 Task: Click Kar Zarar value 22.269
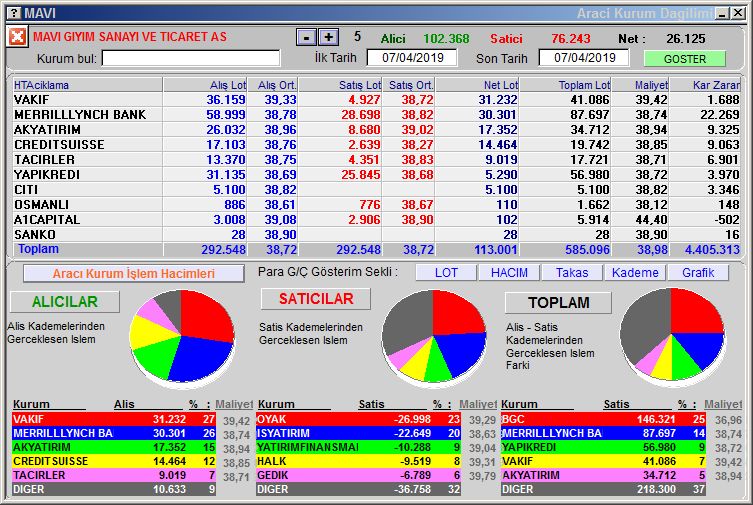(719, 115)
